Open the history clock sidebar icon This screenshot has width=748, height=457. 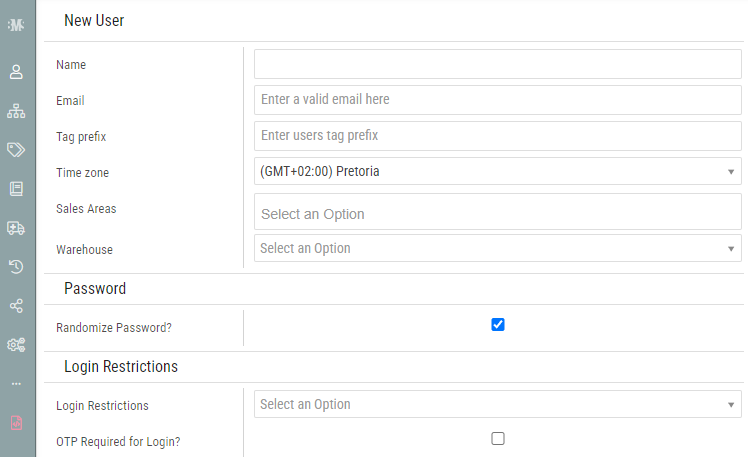click(16, 266)
